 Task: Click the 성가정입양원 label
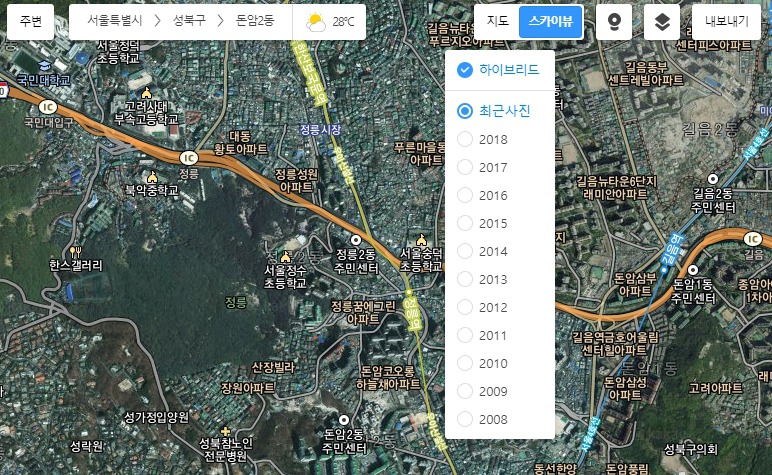156,417
